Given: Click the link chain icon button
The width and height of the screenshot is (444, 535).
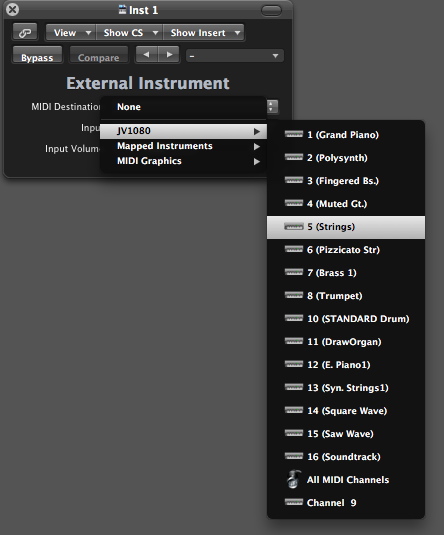Looking at the screenshot, I should click(25, 32).
